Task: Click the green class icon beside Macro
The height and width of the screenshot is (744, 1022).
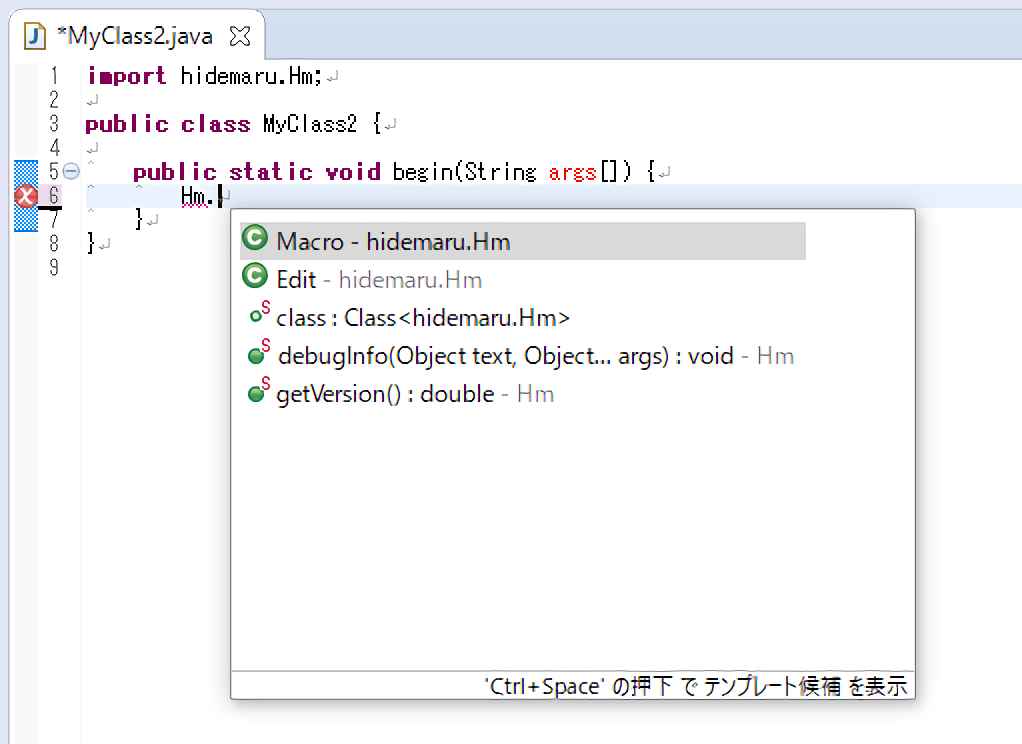Action: (255, 240)
